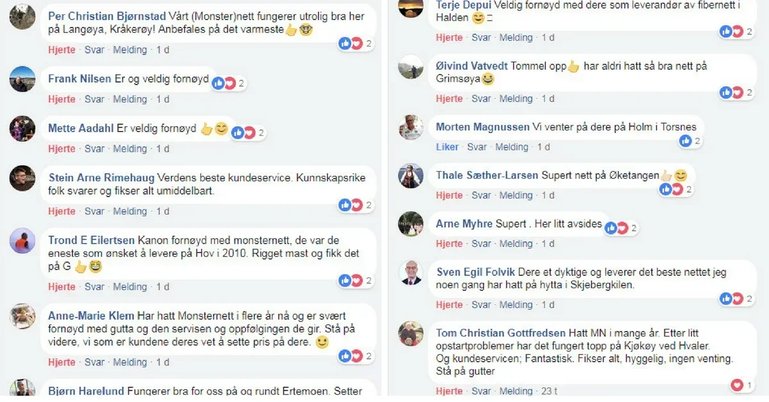769x402 pixels.
Task: Click like-heart reactions on Frank Nilsen's comment
Action: pyautogui.click(x=229, y=83)
